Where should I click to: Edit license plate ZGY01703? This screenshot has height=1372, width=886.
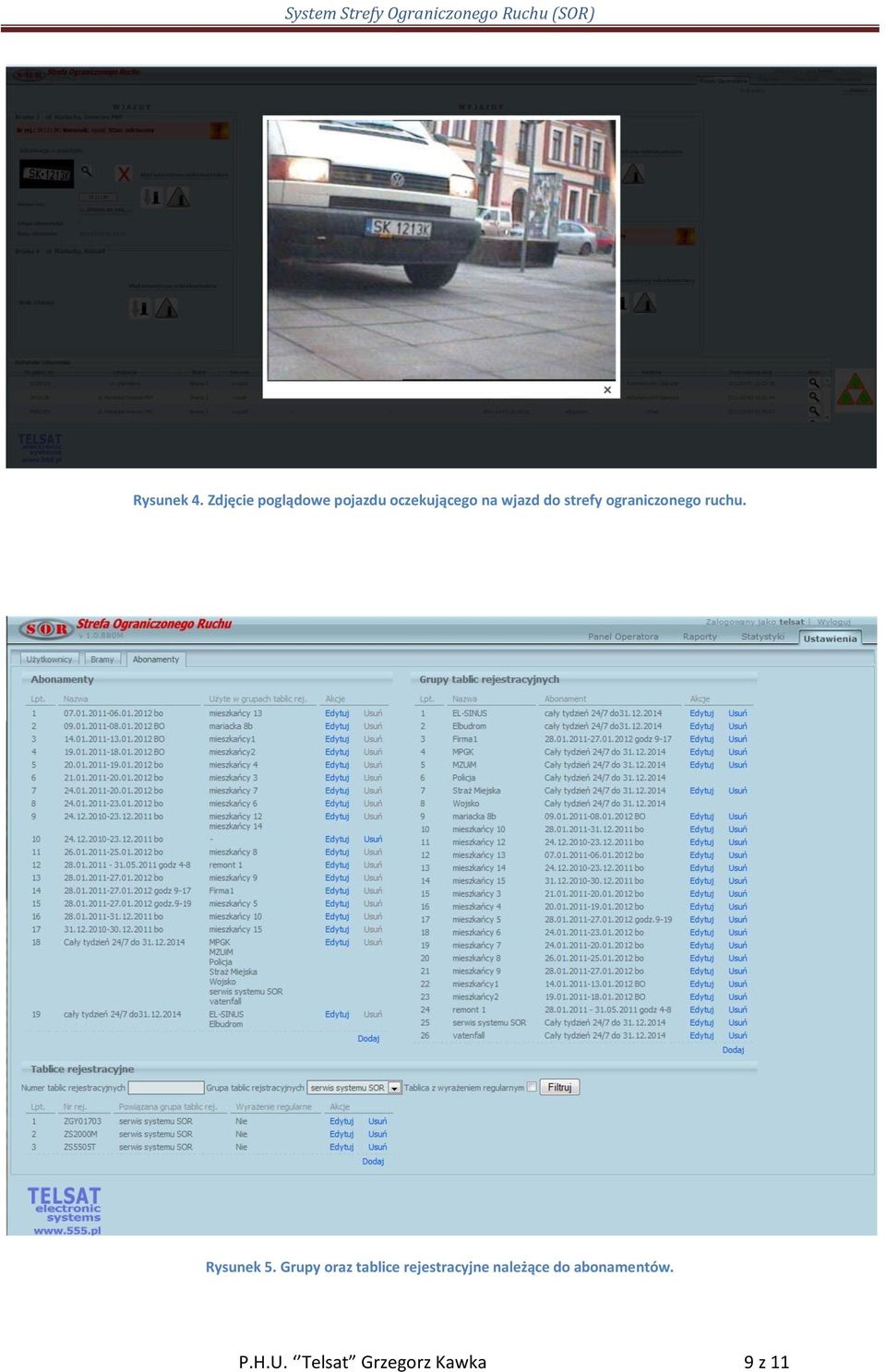tap(341, 1121)
